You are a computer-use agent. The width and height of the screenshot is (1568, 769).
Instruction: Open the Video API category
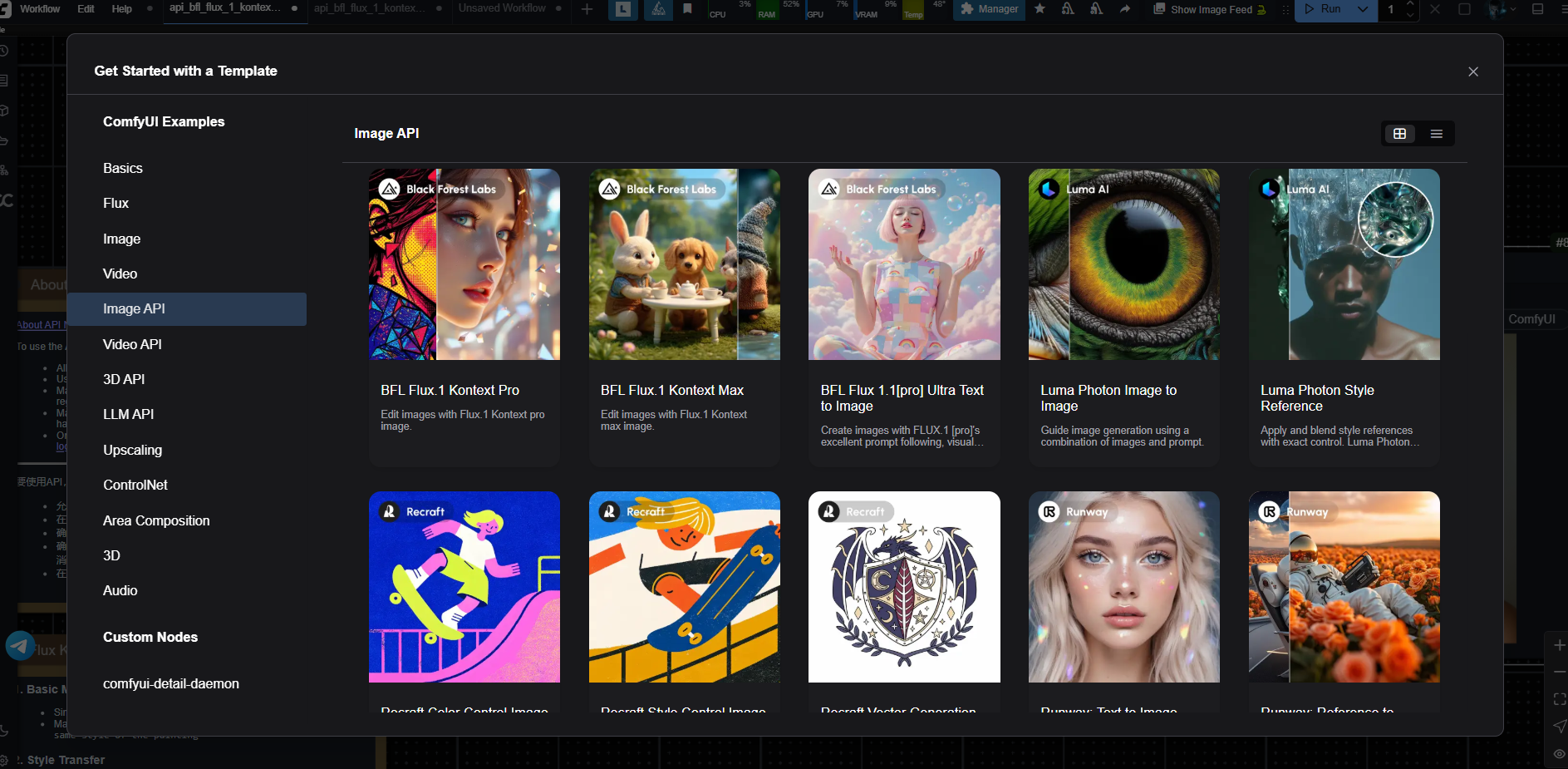click(x=186, y=344)
